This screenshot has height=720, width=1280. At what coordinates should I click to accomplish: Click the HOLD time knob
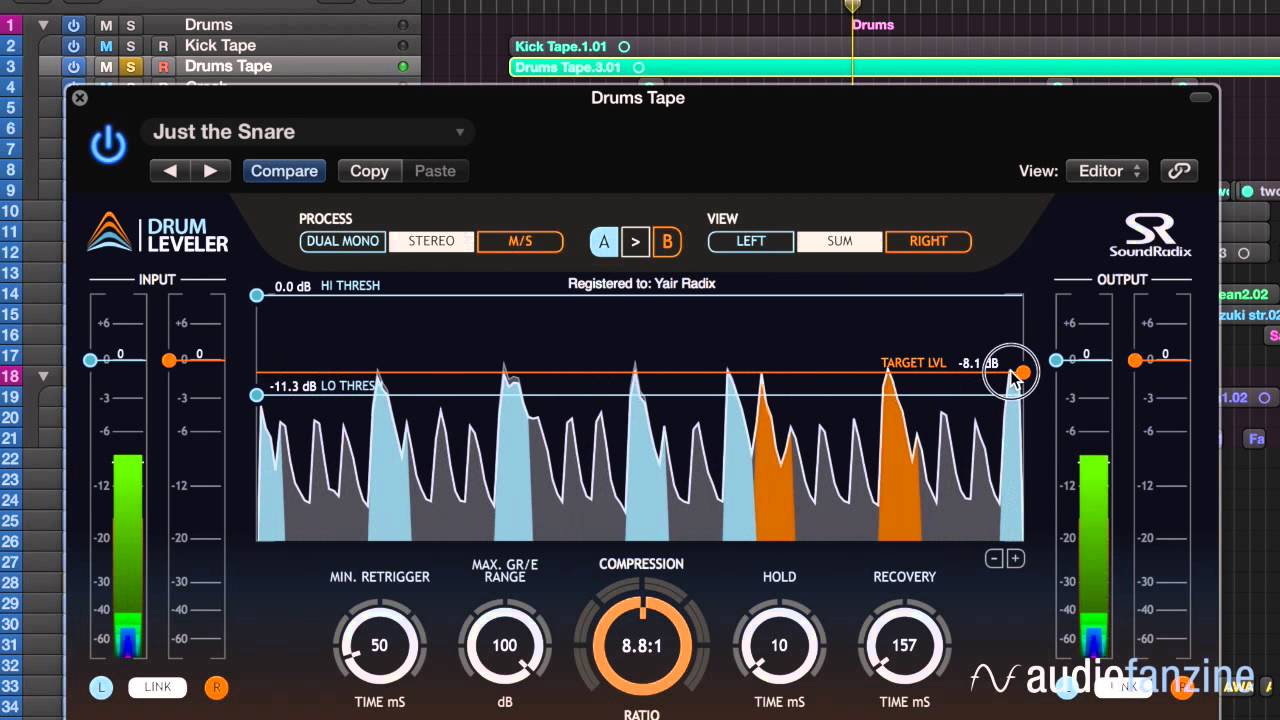coord(779,645)
